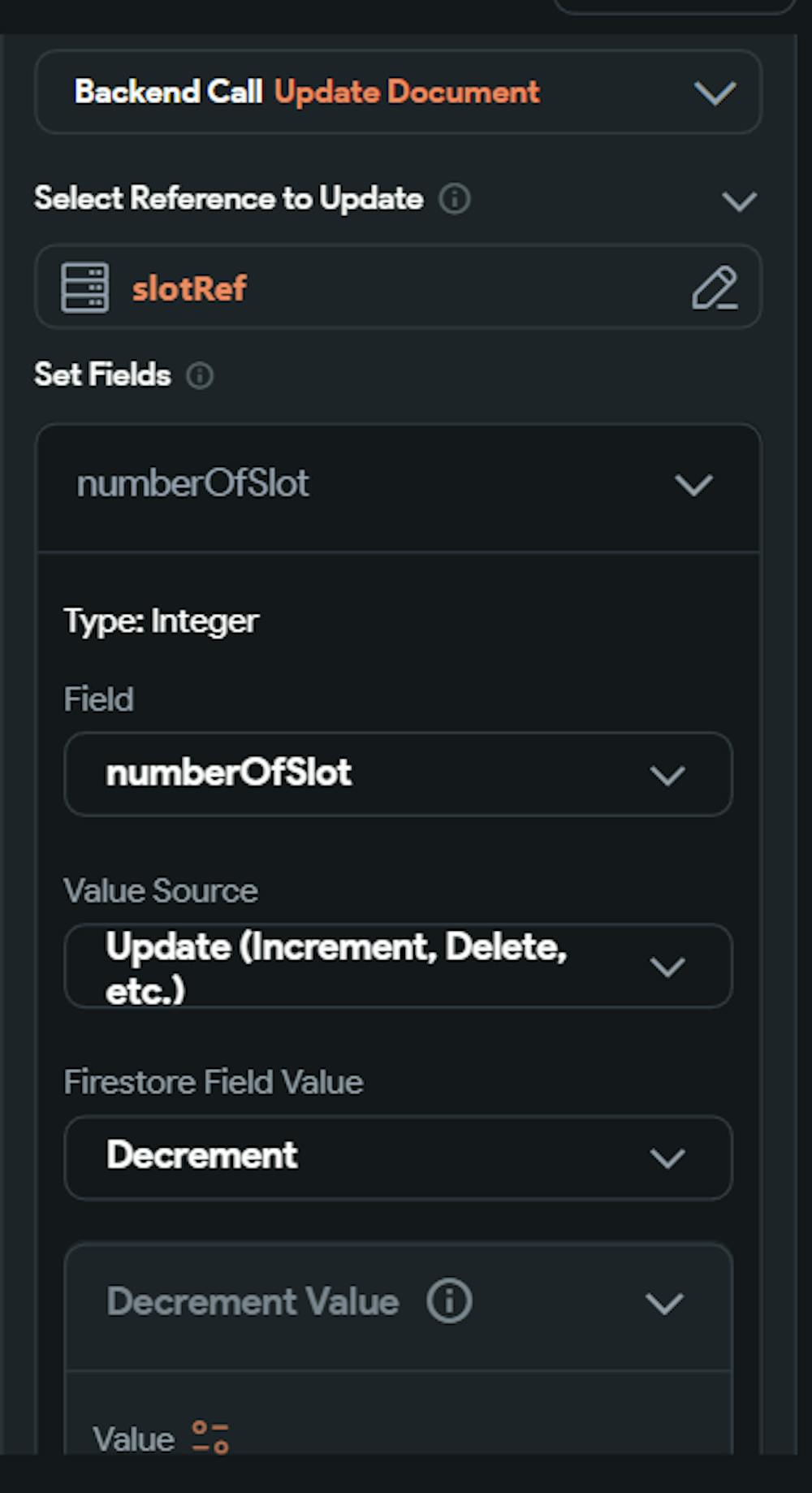Collapse the numberOfSlot field entry
812x1493 pixels.
click(x=694, y=485)
